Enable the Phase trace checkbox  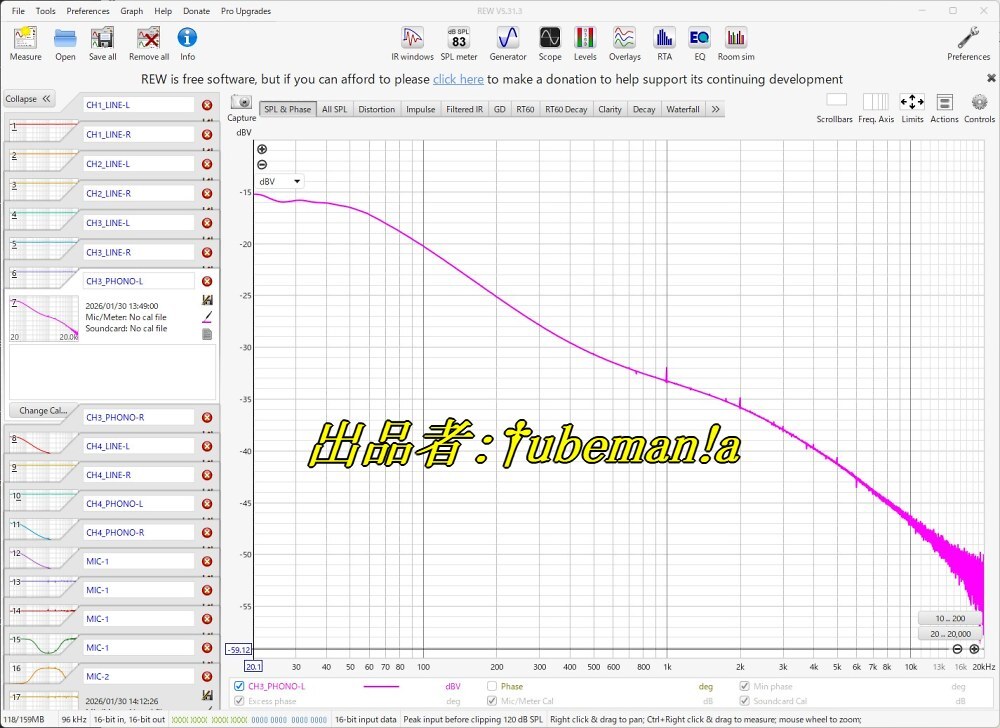[x=492, y=686]
